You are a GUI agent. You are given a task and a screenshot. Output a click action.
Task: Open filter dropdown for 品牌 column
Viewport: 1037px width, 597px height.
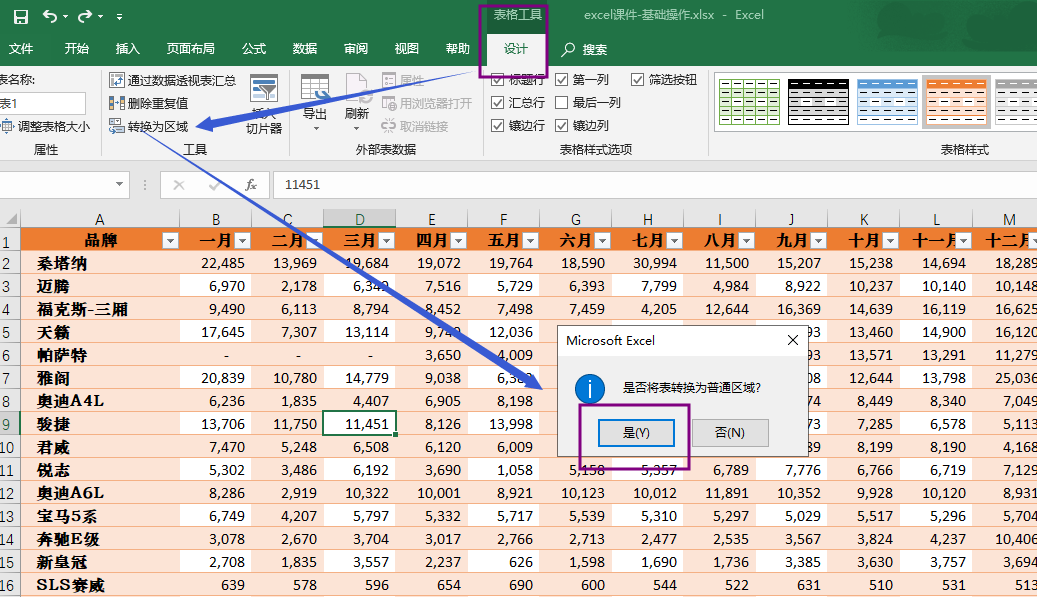171,241
